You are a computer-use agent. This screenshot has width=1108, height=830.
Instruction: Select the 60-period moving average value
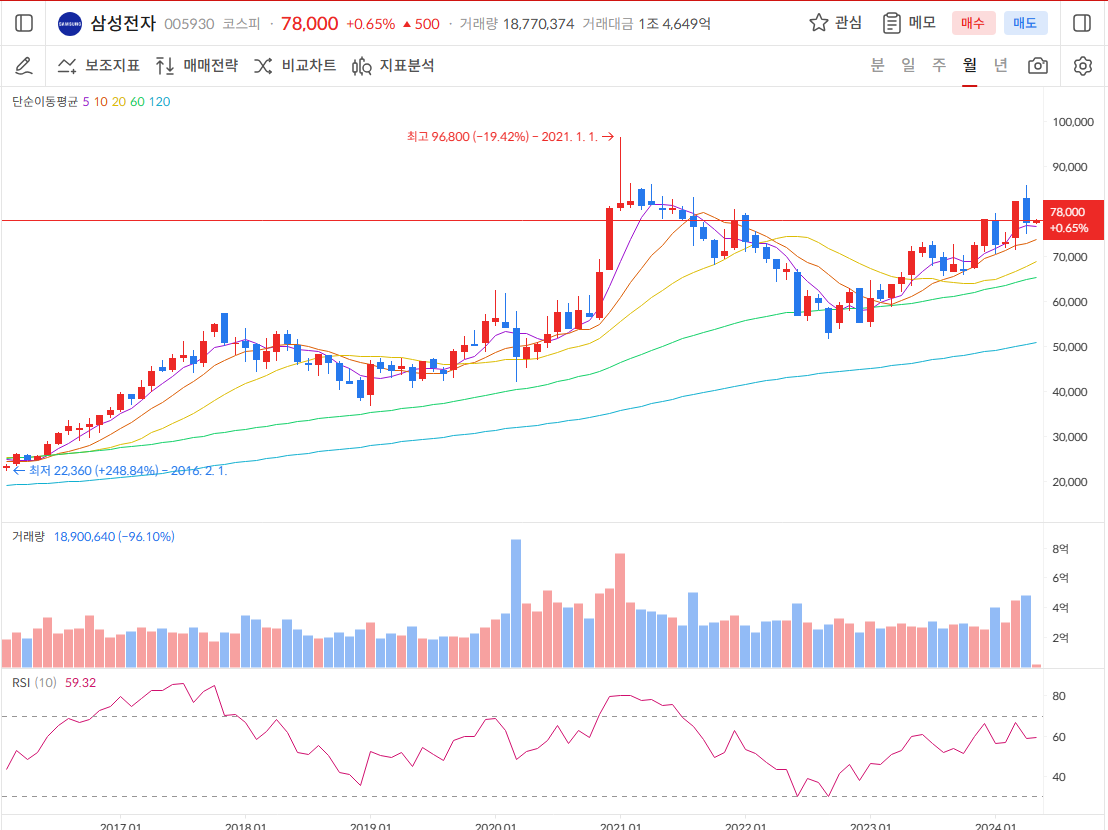click(137, 102)
